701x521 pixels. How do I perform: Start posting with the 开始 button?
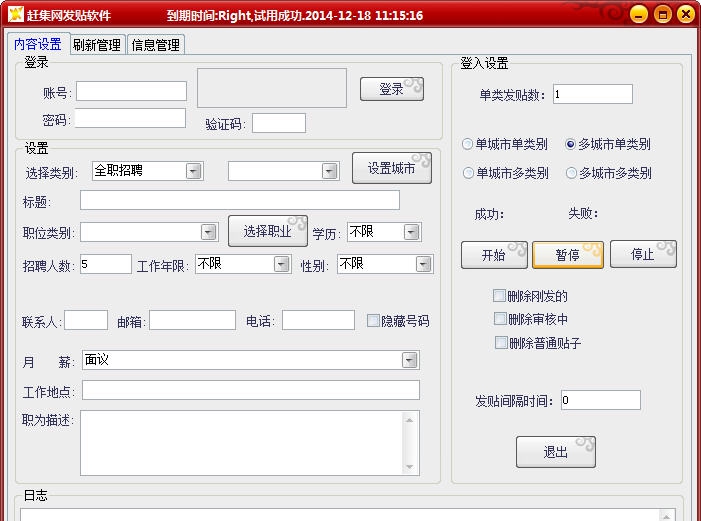[494, 255]
